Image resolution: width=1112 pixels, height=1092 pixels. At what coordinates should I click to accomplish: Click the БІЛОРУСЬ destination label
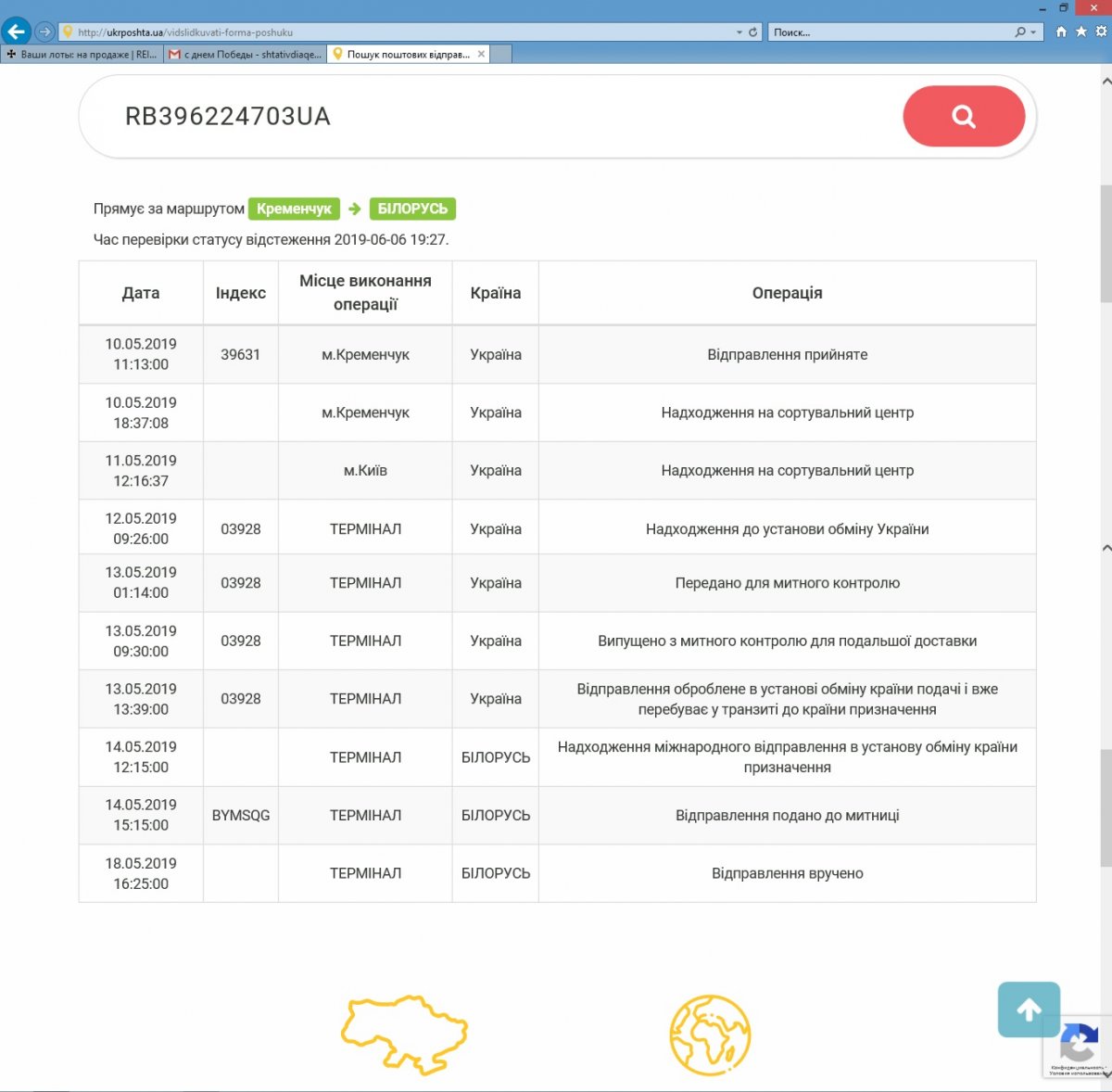point(412,209)
